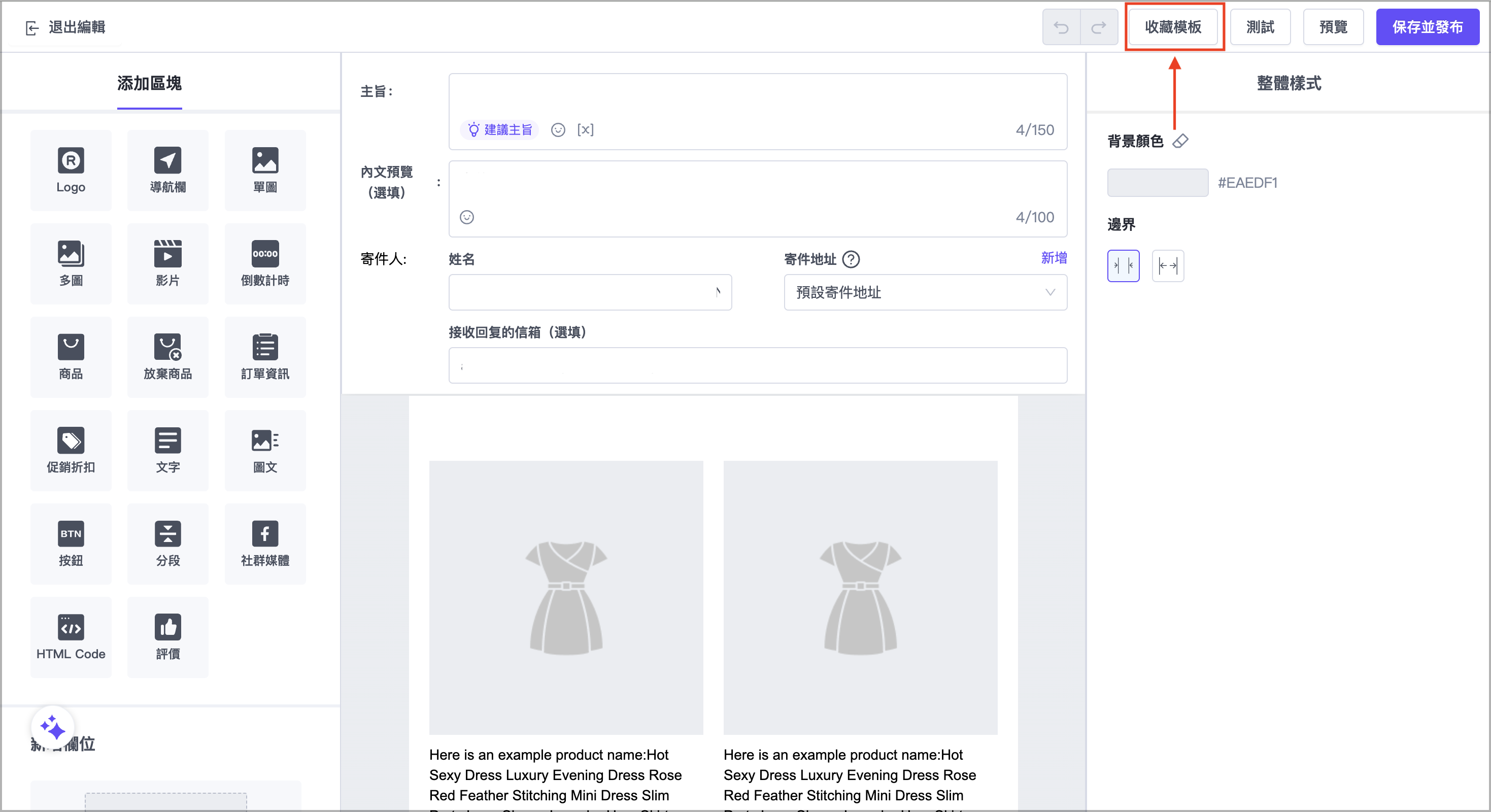
Task: Open emoji picker in subject field
Action: click(557, 129)
